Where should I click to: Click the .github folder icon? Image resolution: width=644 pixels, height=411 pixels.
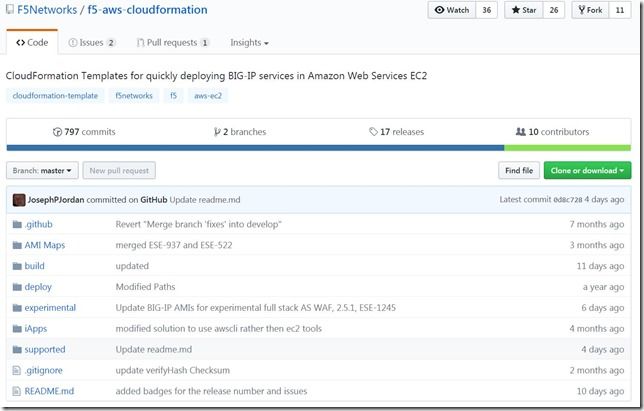[16, 223]
